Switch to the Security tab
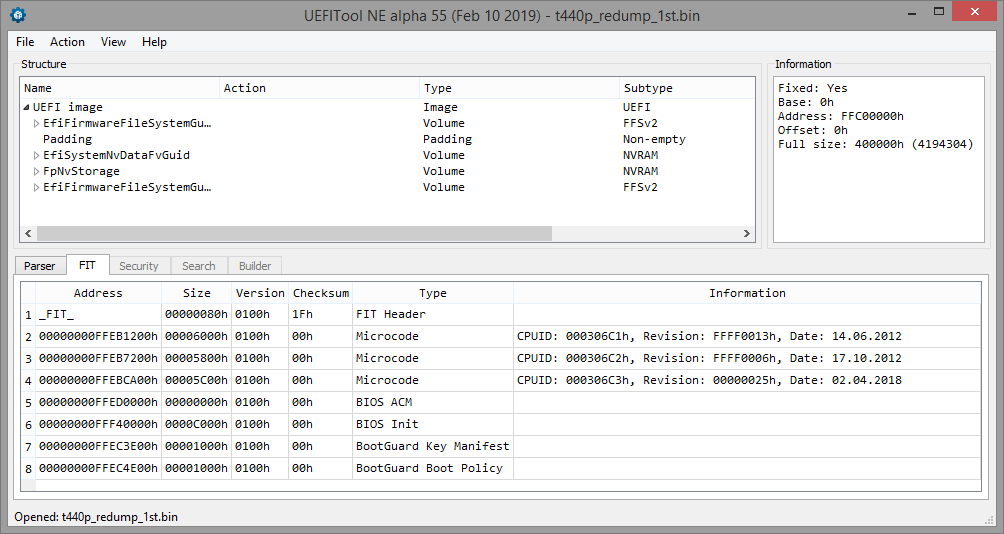 tap(139, 266)
